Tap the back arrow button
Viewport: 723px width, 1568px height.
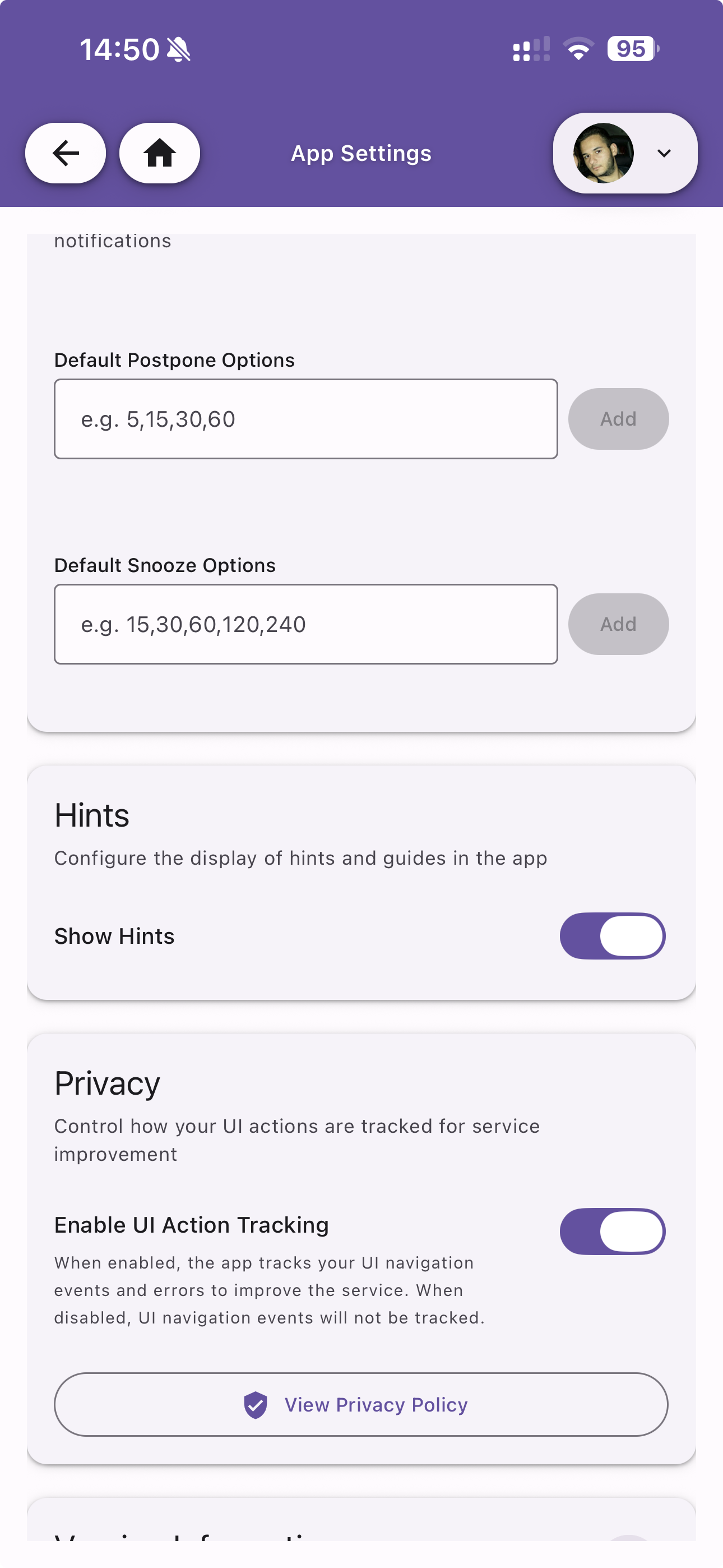click(x=65, y=153)
